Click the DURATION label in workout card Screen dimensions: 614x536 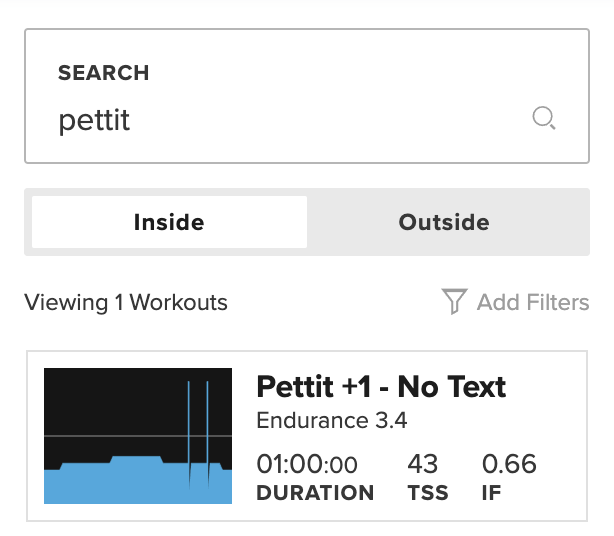[x=315, y=493]
